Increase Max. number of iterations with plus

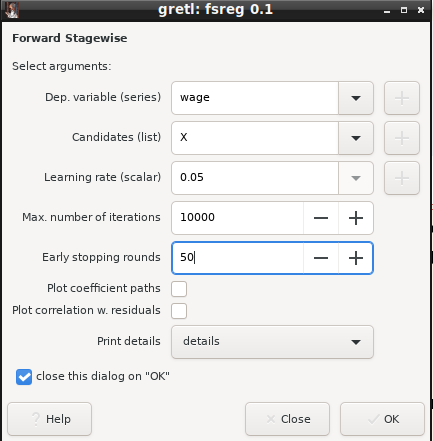(356, 218)
